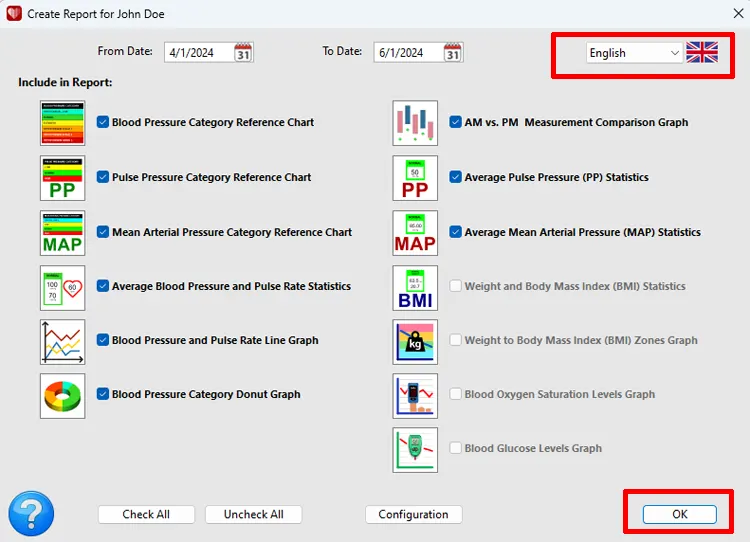Open the Configuration settings button
Image resolution: width=750 pixels, height=542 pixels.
tap(413, 515)
